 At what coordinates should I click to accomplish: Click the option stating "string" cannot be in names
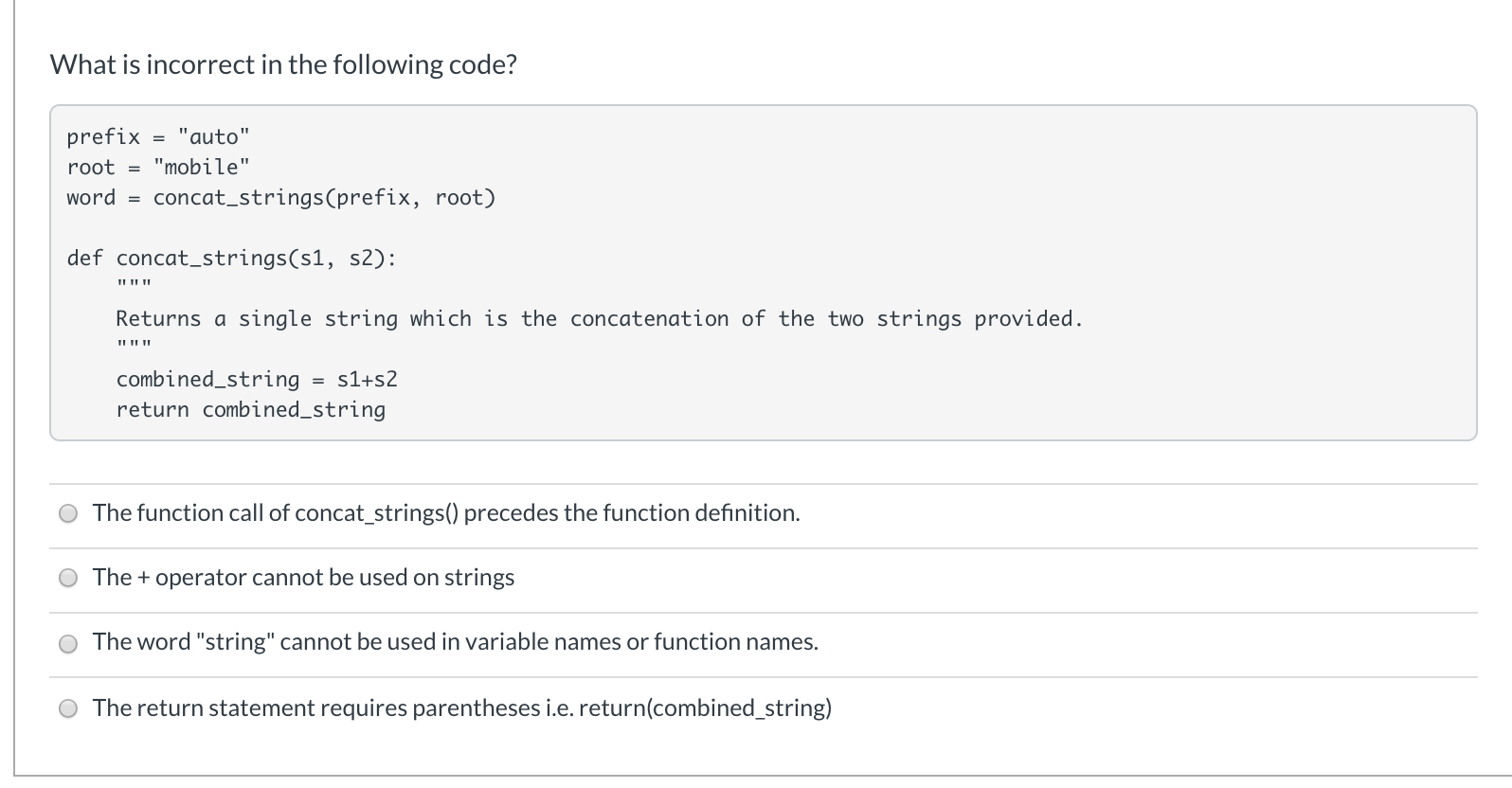[x=455, y=642]
